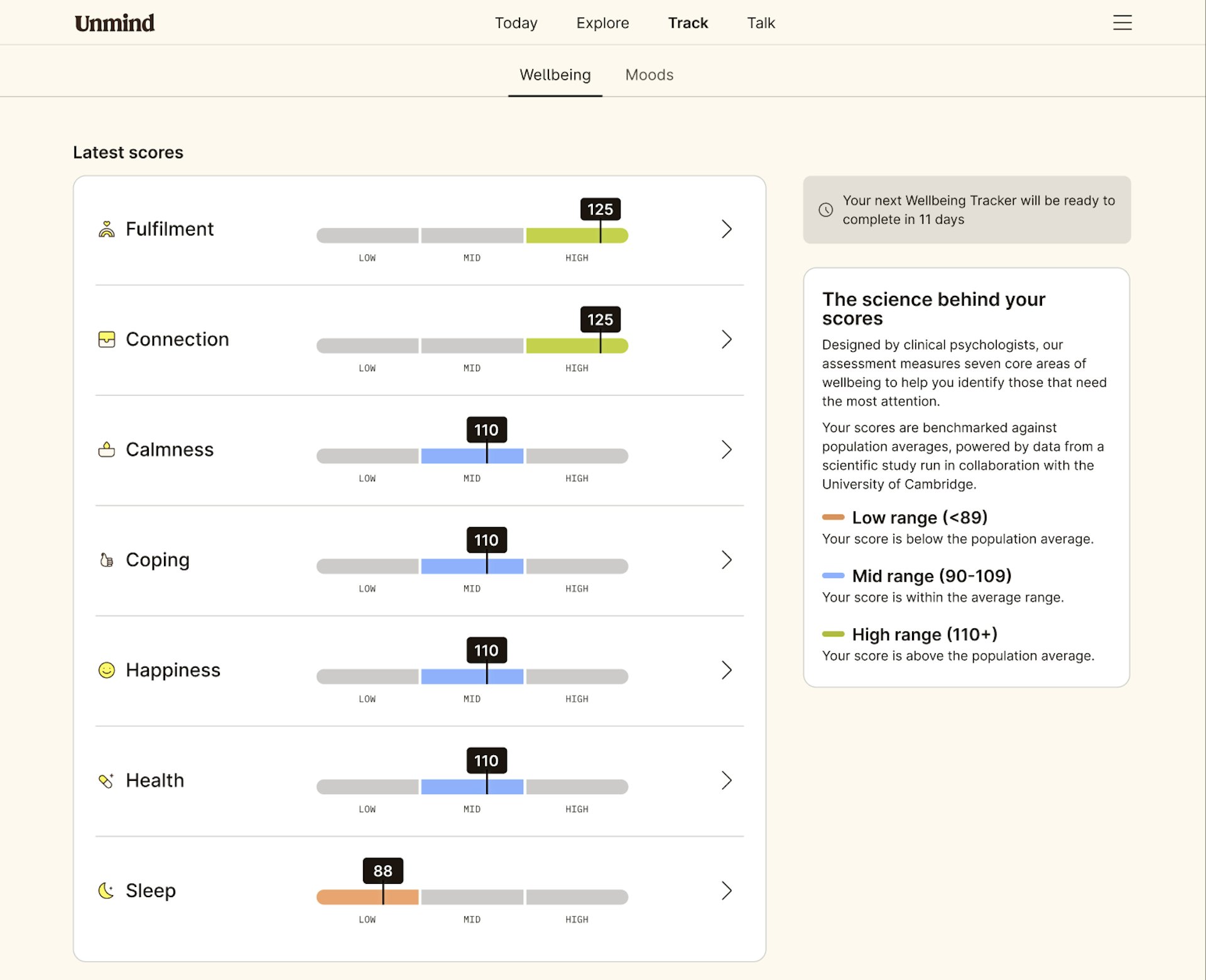Viewport: 1206px width, 980px height.
Task: Open the Talk navigation item
Action: coord(761,23)
